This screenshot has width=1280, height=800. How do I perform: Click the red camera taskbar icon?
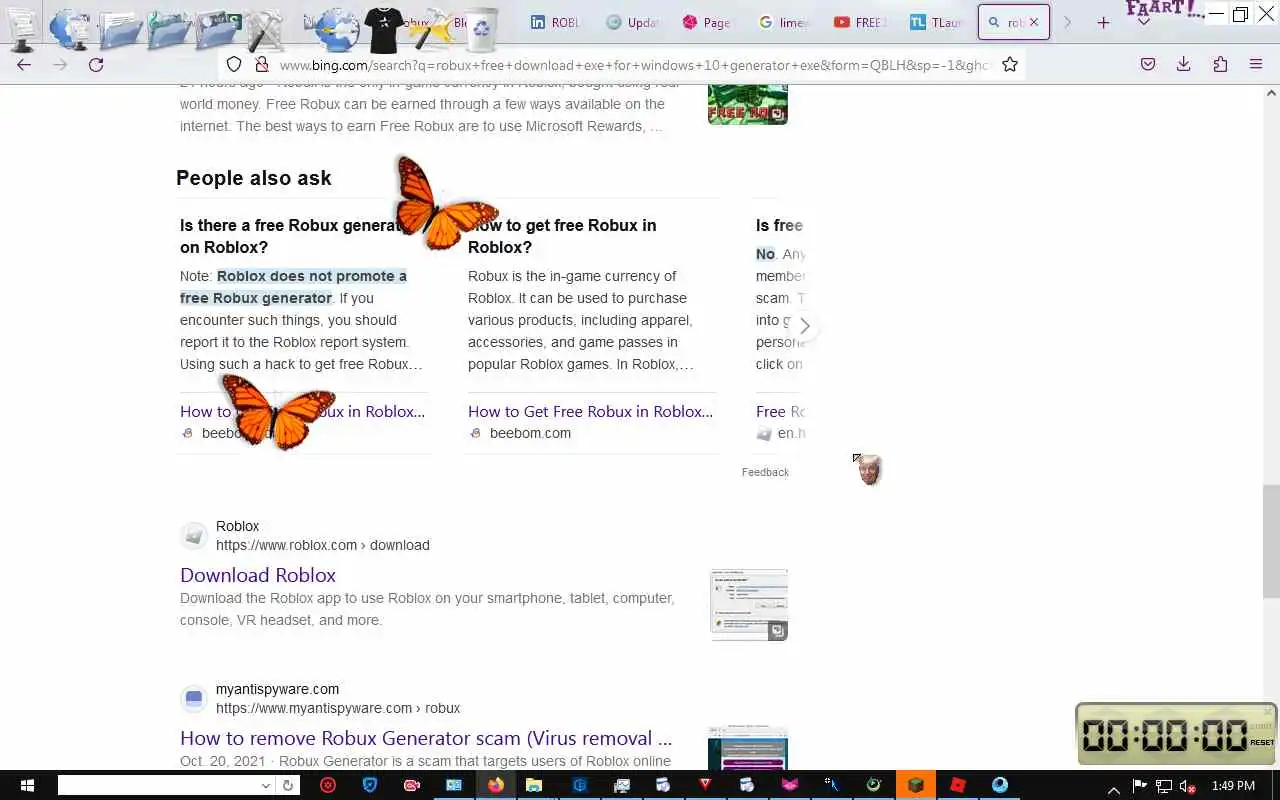coord(412,785)
